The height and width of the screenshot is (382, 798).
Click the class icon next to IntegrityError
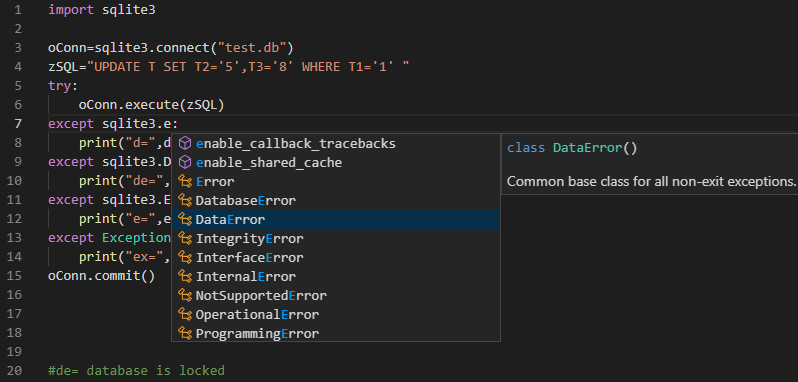(185, 239)
